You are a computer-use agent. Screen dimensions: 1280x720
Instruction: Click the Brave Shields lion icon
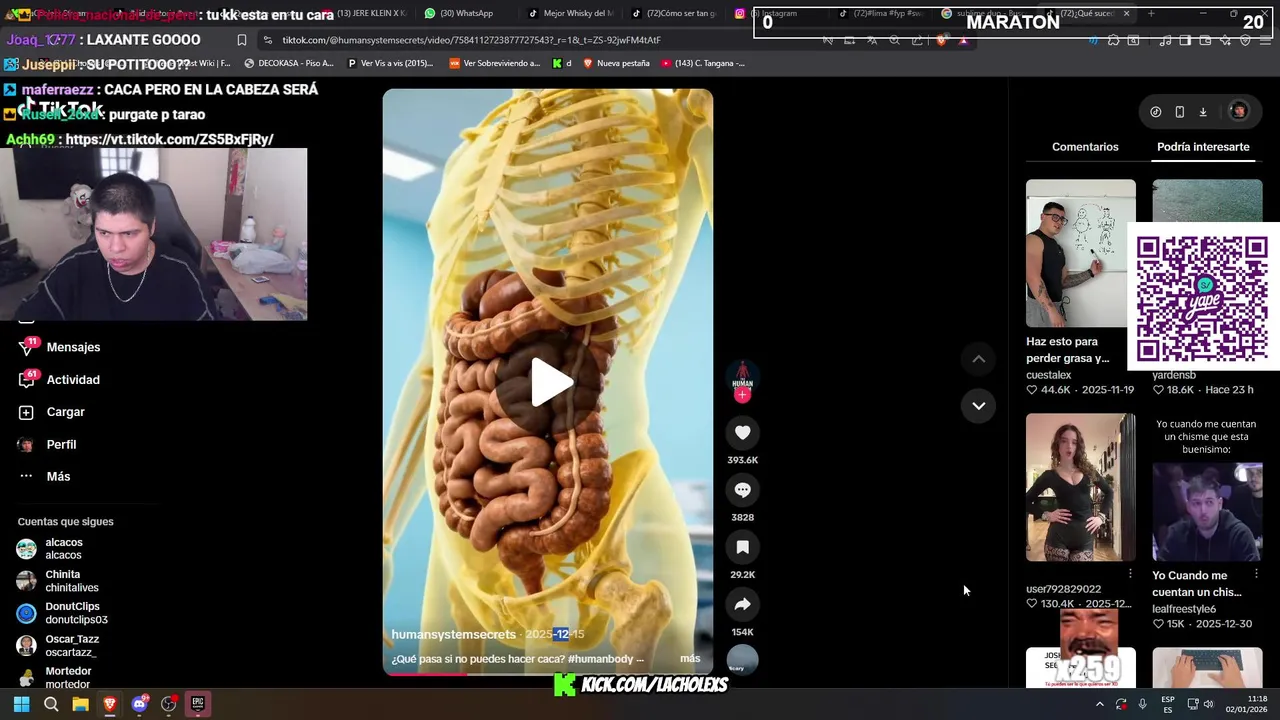tap(941, 40)
